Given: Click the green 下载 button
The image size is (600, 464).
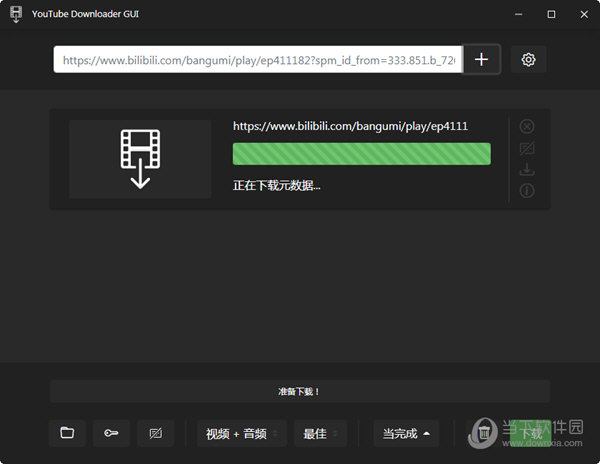Looking at the screenshot, I should pos(531,433).
